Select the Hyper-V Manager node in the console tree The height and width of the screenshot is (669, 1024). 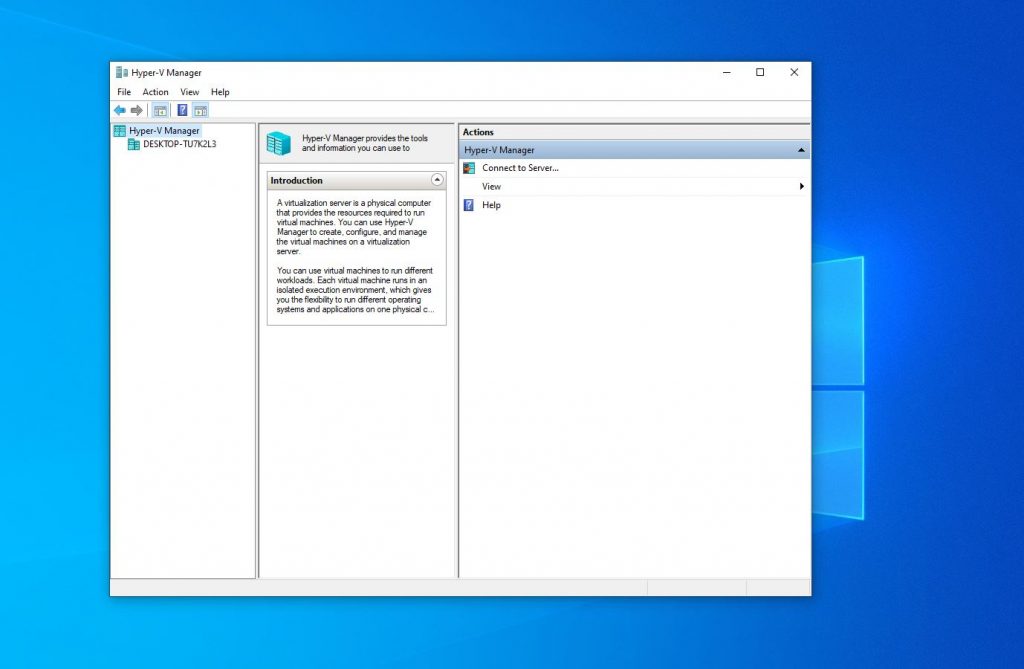164,131
